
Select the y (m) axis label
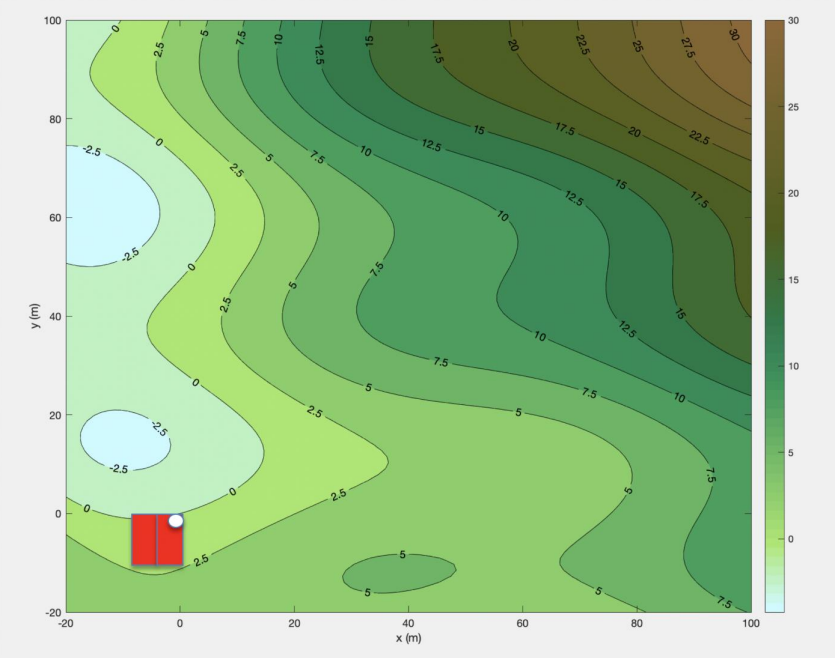tap(35, 315)
